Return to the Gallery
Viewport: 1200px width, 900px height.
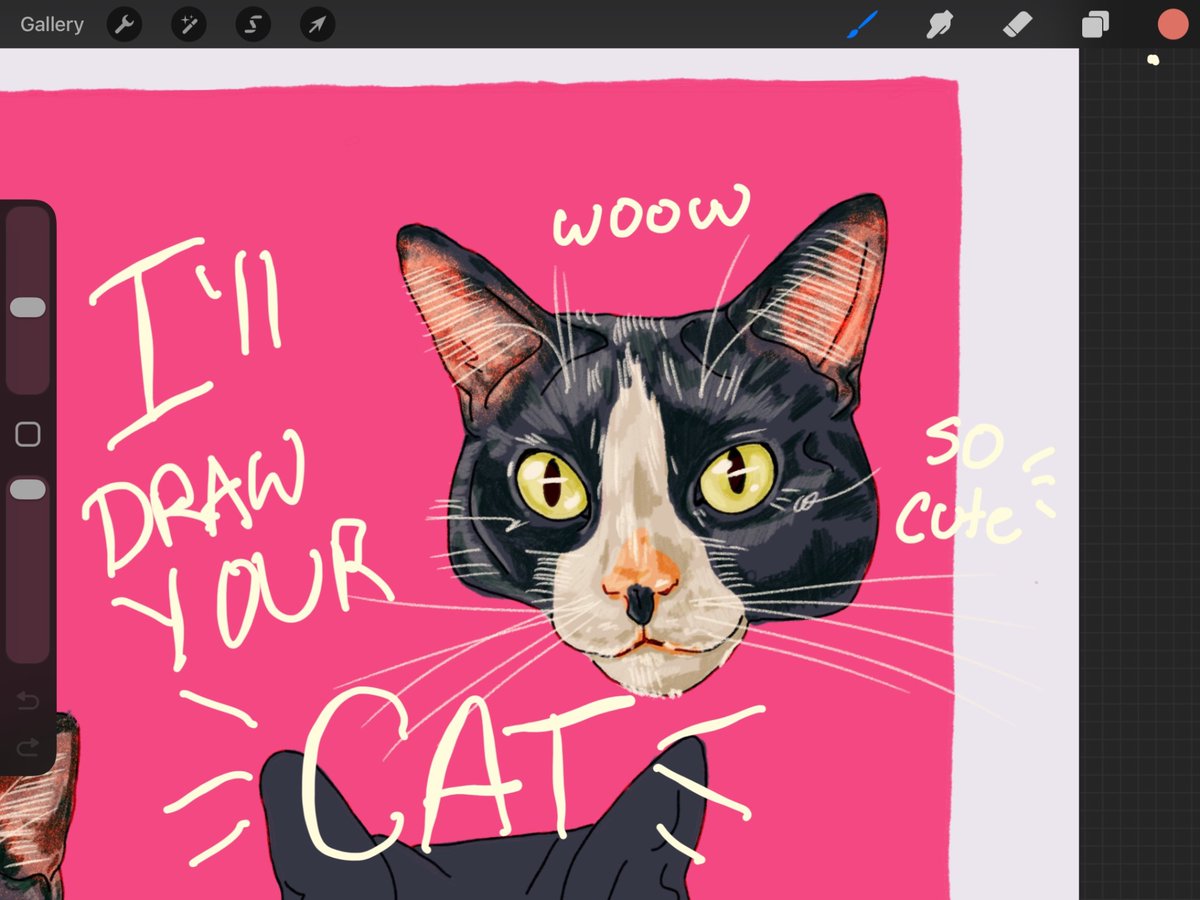[51, 24]
